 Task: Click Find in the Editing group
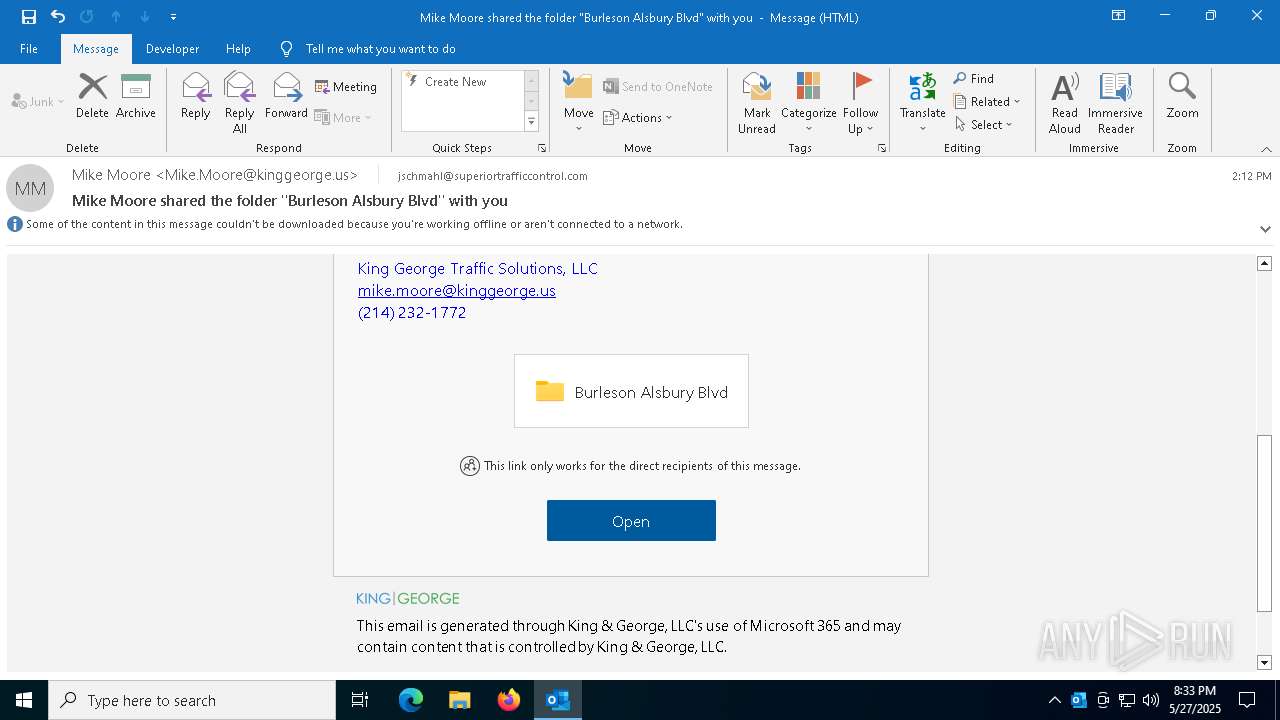974,79
